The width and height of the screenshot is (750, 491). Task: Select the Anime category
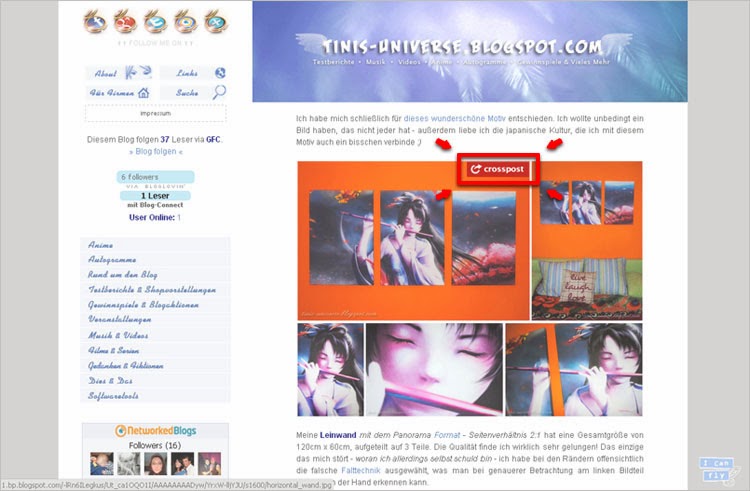click(x=155, y=245)
